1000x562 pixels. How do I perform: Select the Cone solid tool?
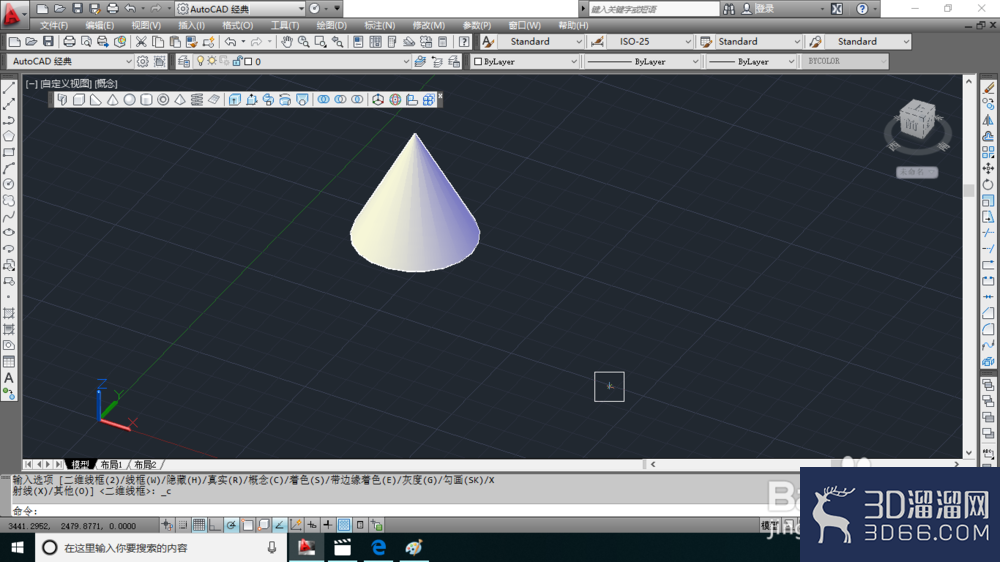[113, 100]
